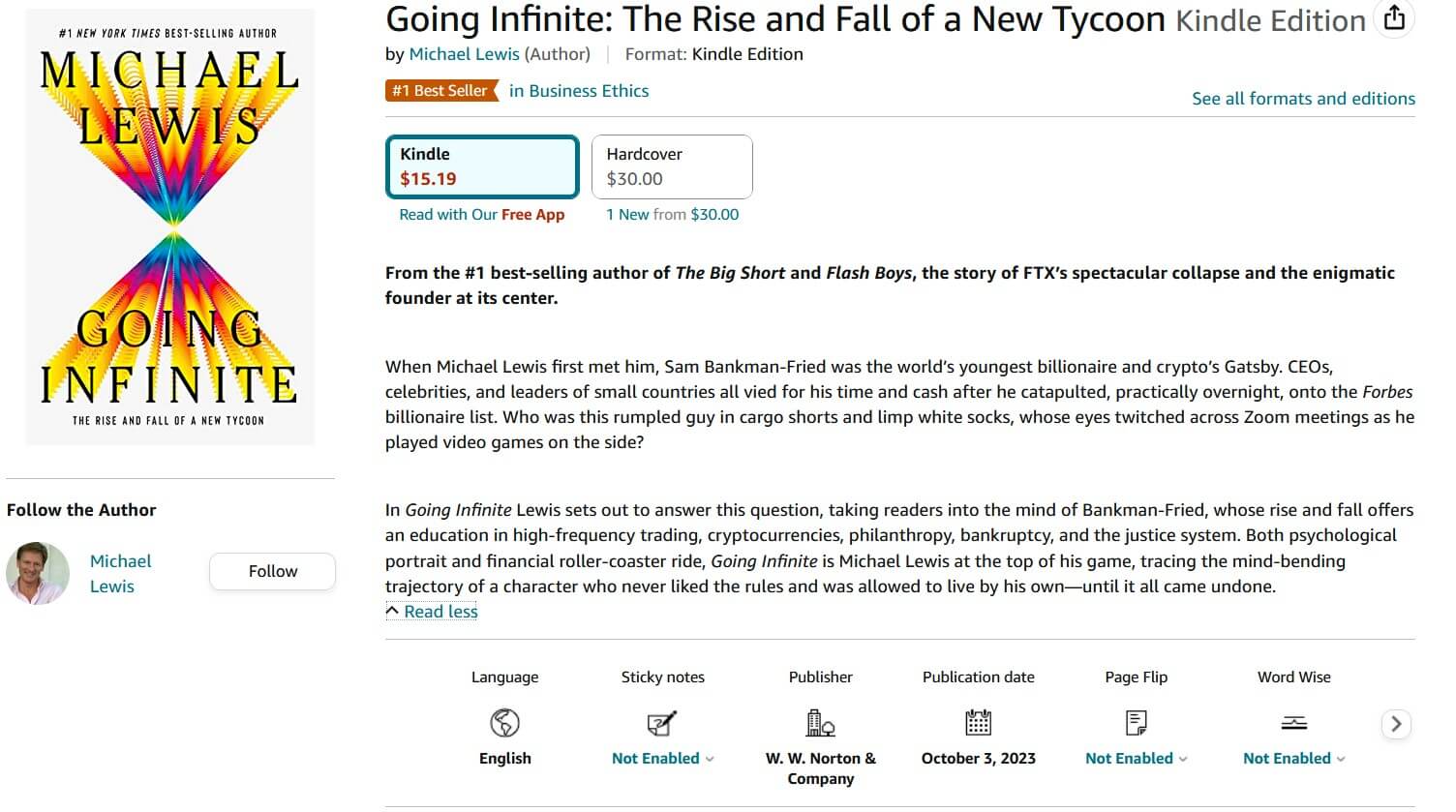Image resolution: width=1456 pixels, height=812 pixels.
Task: Click the Sticky notes pencil icon
Action: 662,723
